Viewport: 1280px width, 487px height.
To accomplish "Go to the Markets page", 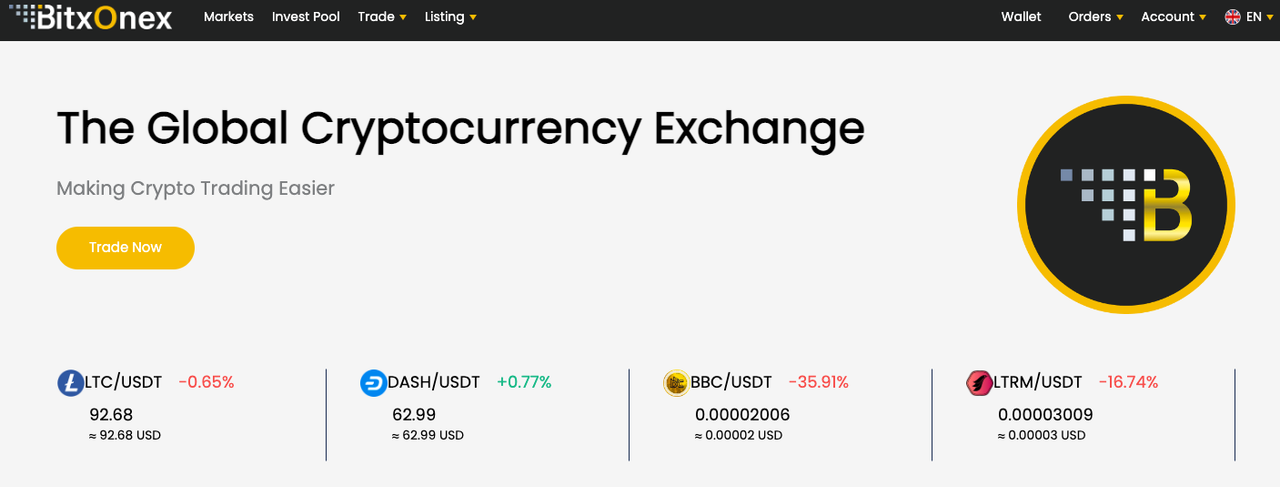I will tap(229, 17).
